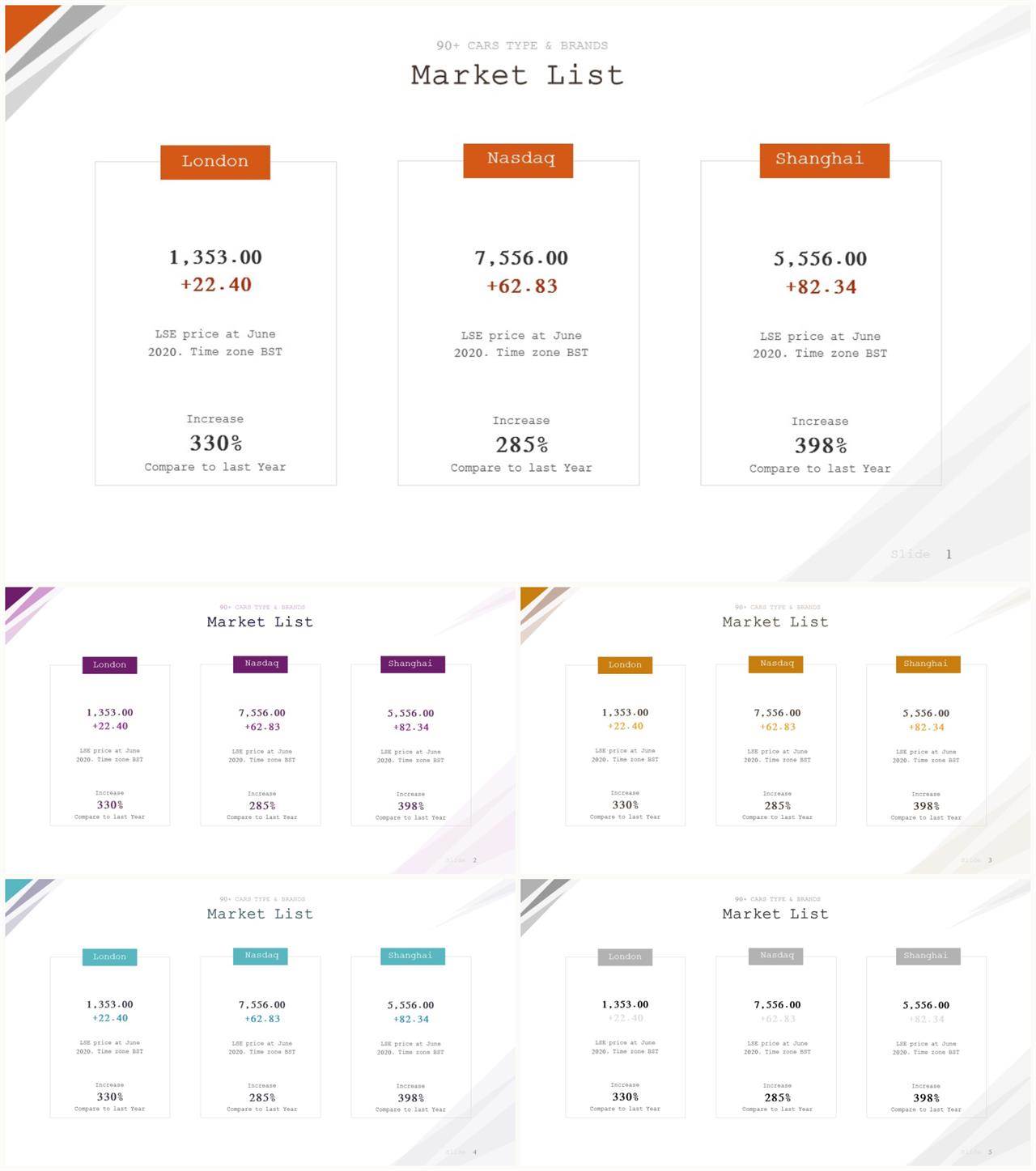This screenshot has width=1036, height=1171.
Task: Select the teal slide 4 Market List title
Action: tap(260, 914)
